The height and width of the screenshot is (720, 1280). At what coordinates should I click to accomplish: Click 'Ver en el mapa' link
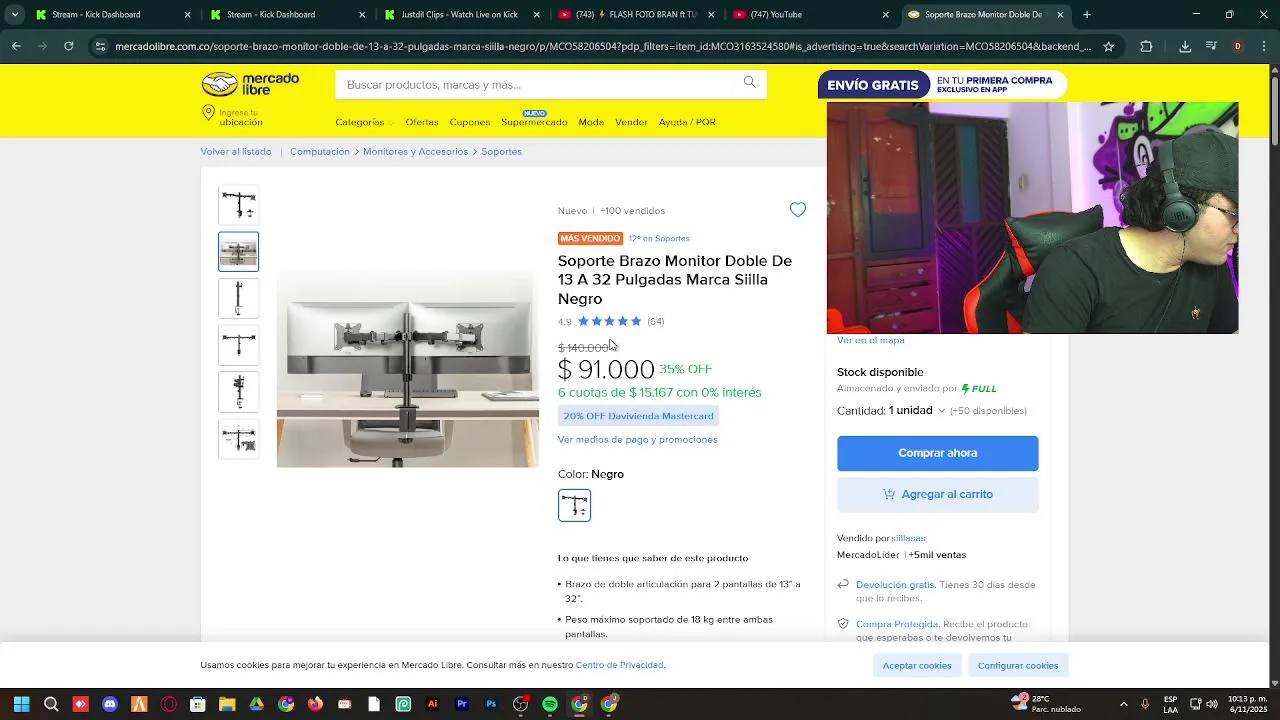click(x=870, y=340)
